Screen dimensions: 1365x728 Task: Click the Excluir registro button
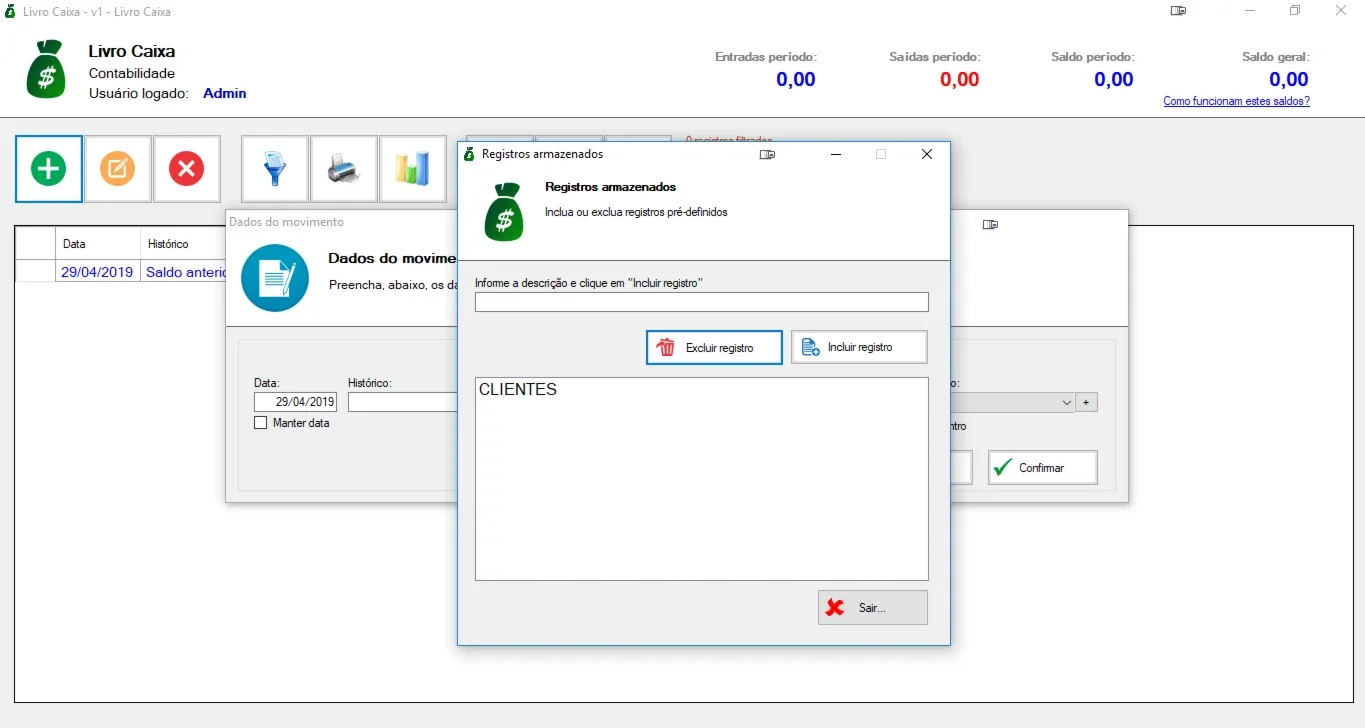(714, 347)
